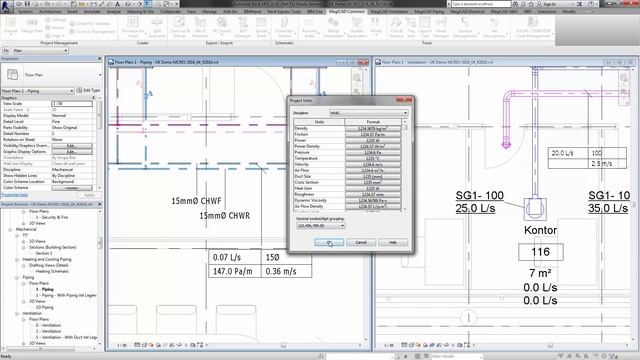Click the Edit Type button in Properties
The height and width of the screenshot is (360, 640).
pyautogui.click(x=88, y=91)
